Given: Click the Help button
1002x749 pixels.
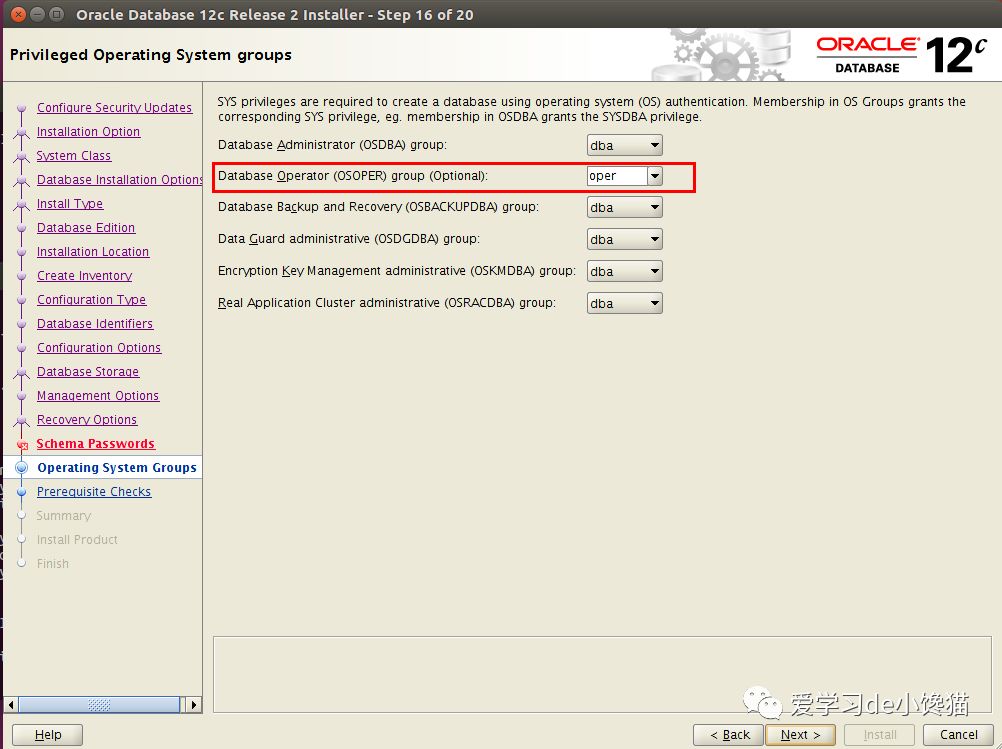Looking at the screenshot, I should (x=48, y=735).
